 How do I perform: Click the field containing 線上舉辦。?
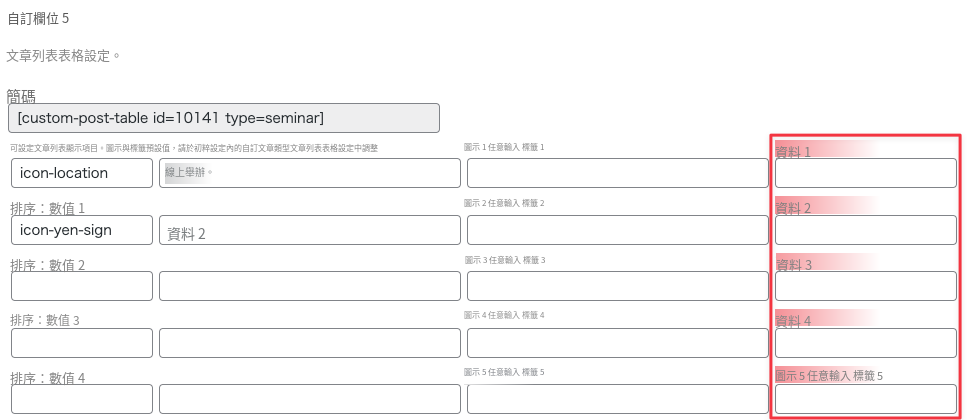(x=310, y=173)
